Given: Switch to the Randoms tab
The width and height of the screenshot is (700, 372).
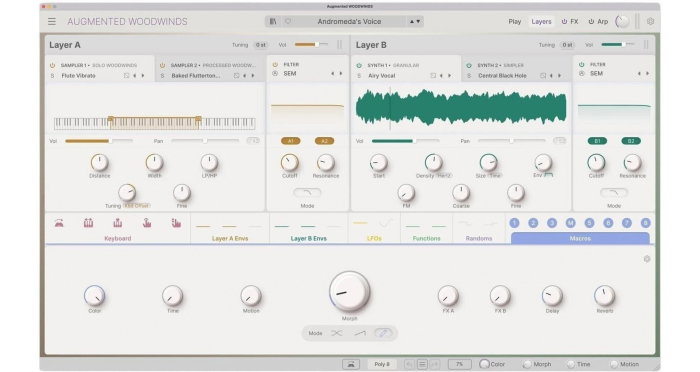Looking at the screenshot, I should point(479,238).
